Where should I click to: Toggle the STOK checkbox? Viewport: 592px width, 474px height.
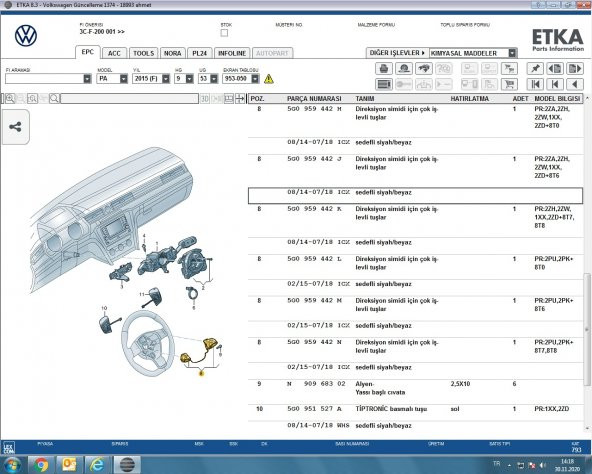pyautogui.click(x=224, y=33)
